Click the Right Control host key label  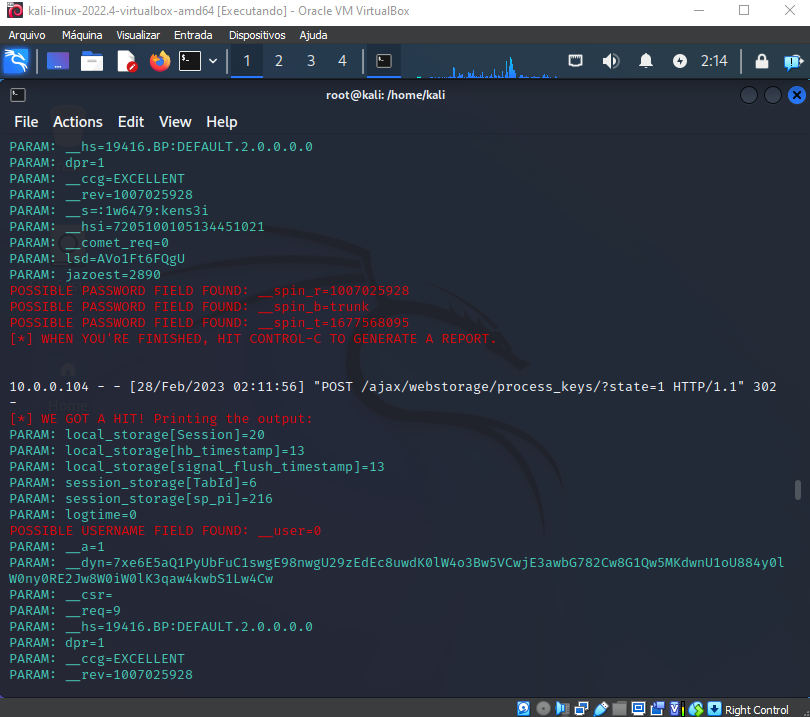coord(757,710)
